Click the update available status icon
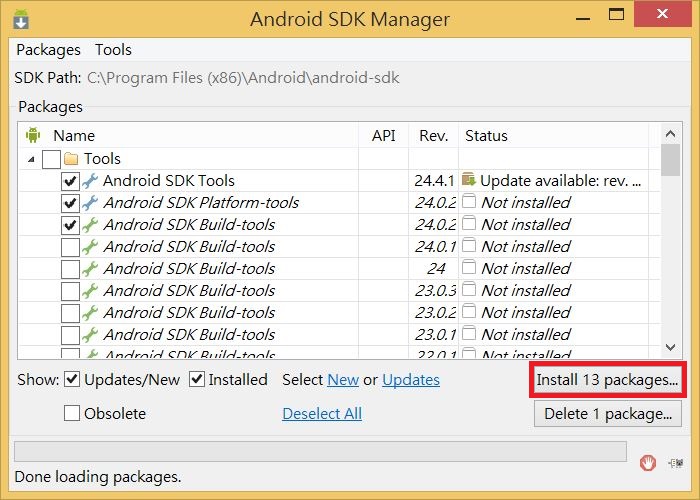This screenshot has height=500, width=700. pyautogui.click(x=468, y=181)
